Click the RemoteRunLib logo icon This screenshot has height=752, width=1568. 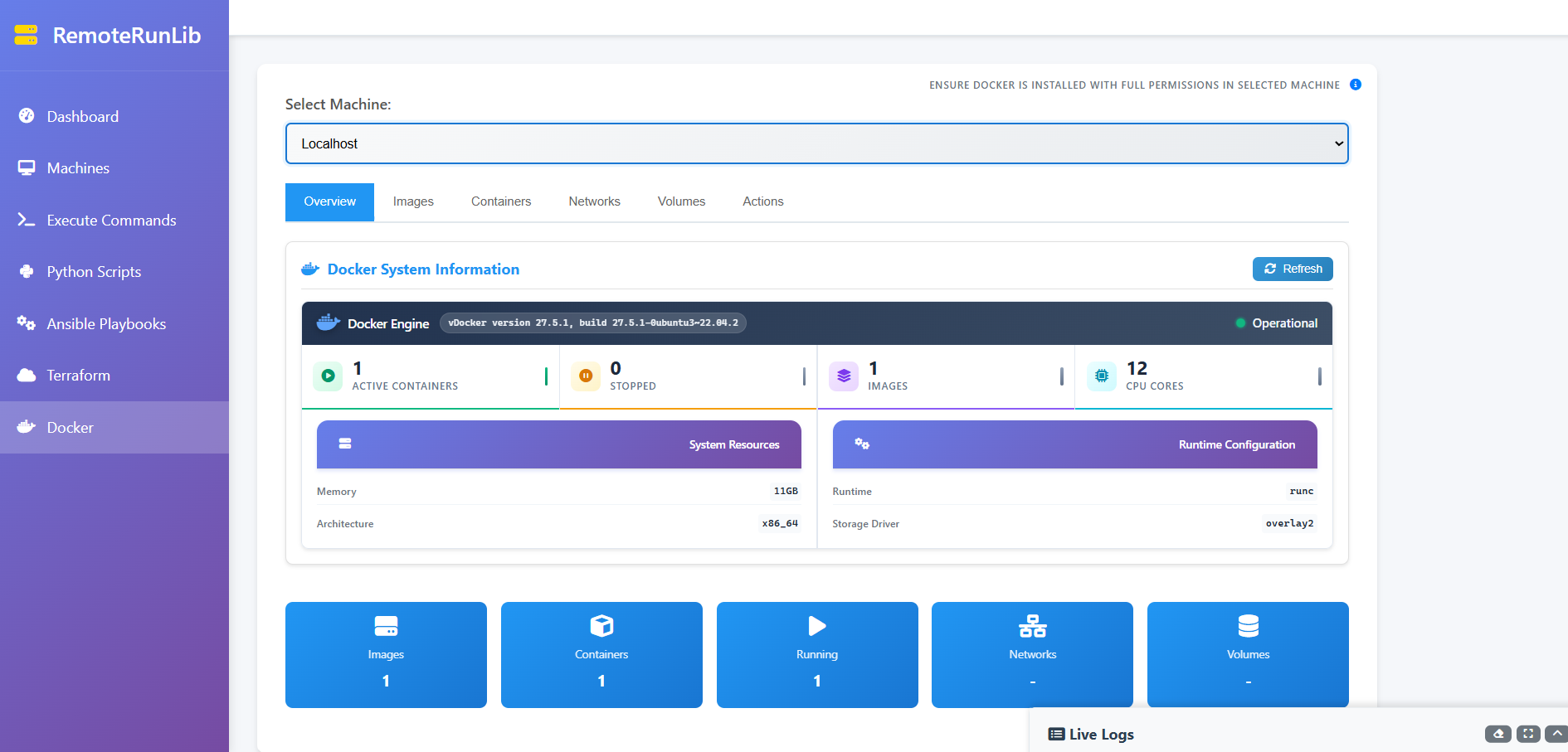pos(26,35)
